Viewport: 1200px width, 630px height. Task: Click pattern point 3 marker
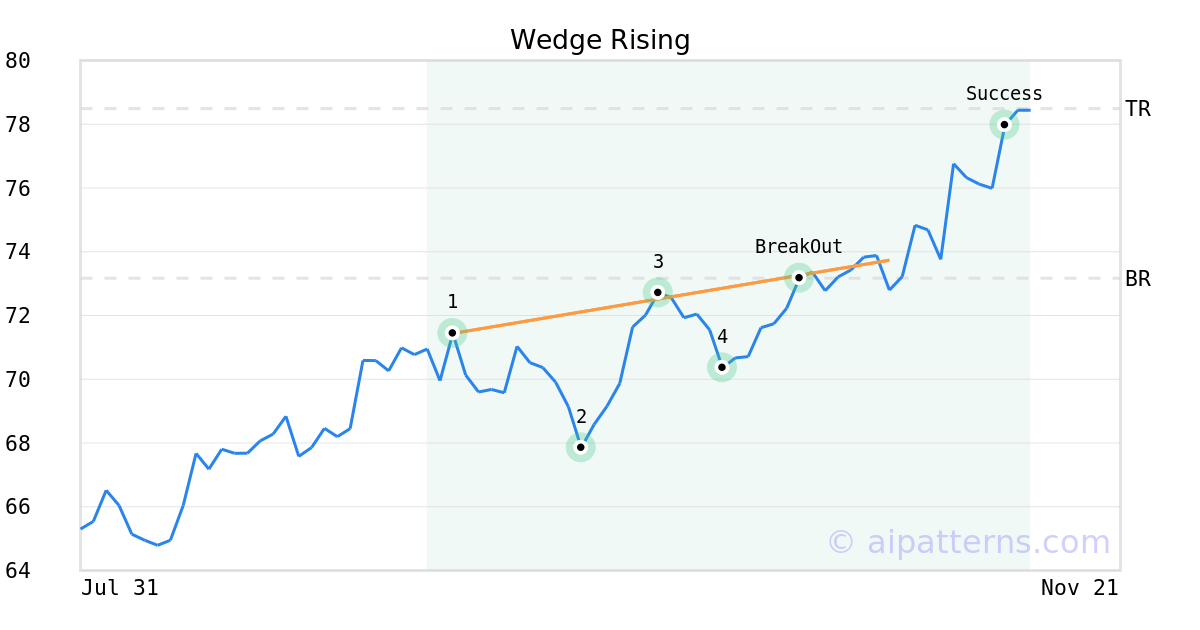[x=658, y=292]
